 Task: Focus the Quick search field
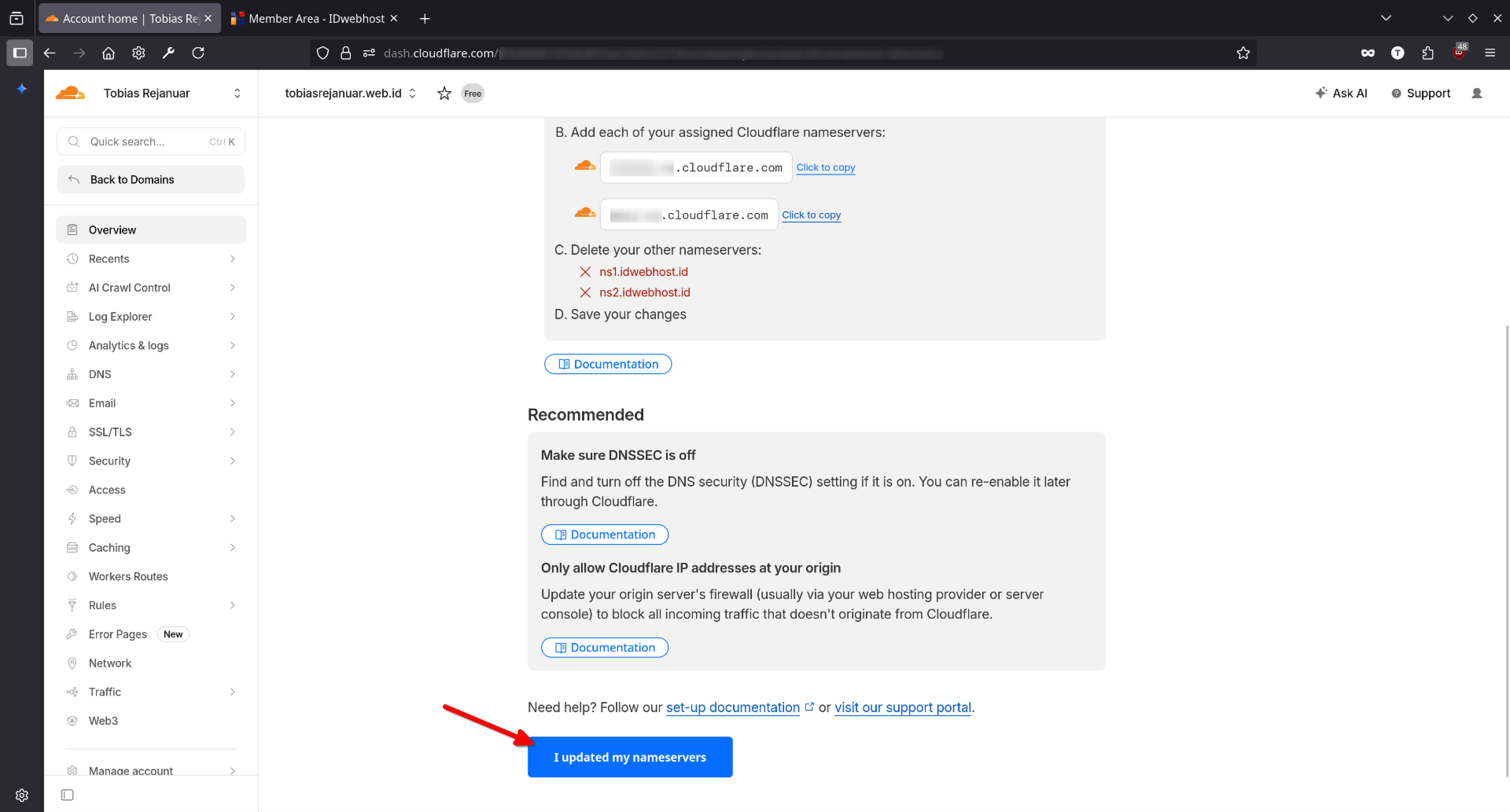(x=151, y=142)
